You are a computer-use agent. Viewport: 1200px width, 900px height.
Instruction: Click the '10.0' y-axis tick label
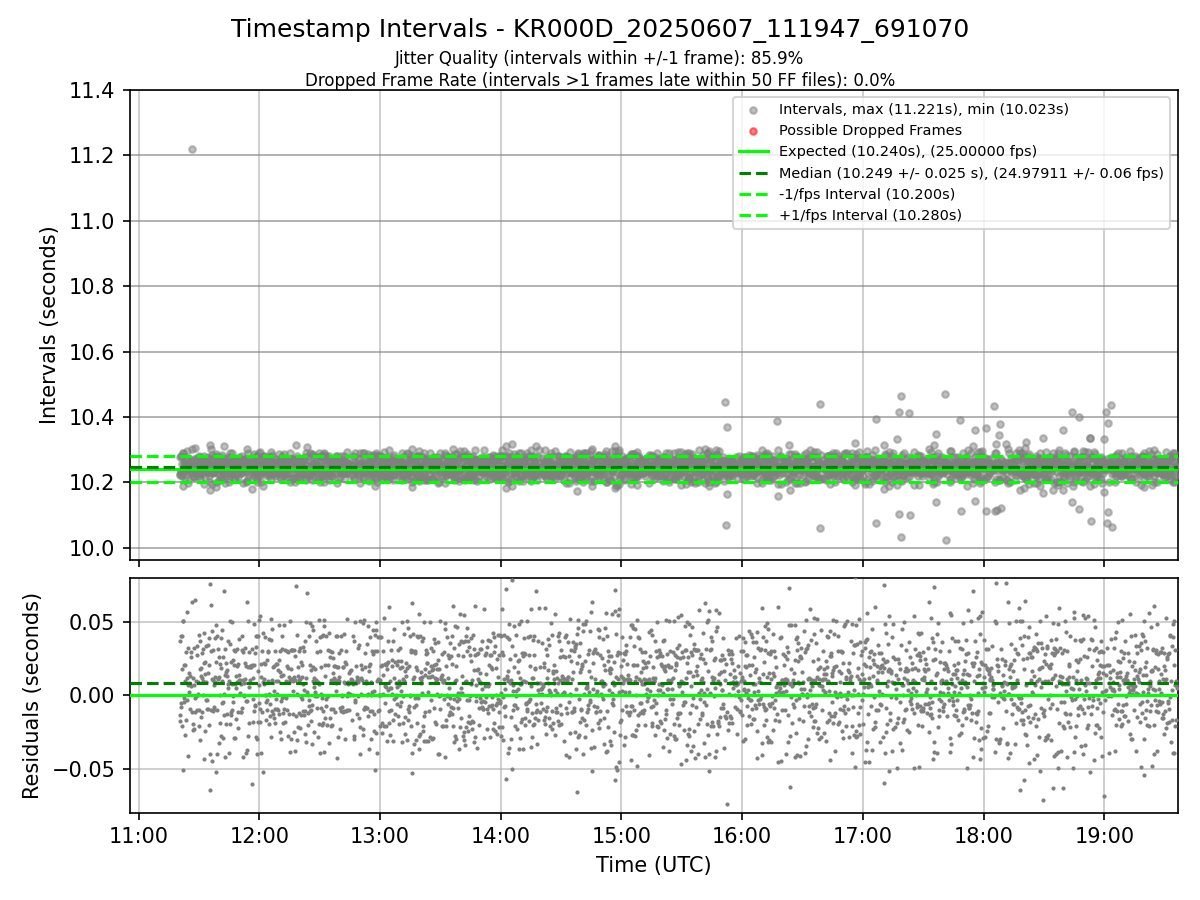tap(91, 548)
